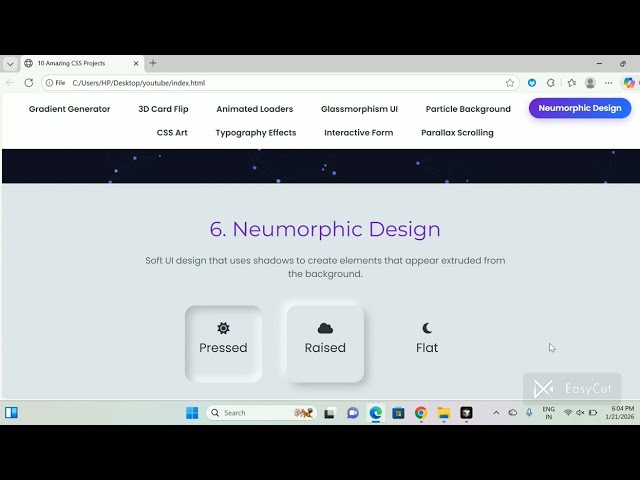Close the 10 Amazing CSS Projects tab
The height and width of the screenshot is (480, 640).
pyautogui.click(x=136, y=63)
